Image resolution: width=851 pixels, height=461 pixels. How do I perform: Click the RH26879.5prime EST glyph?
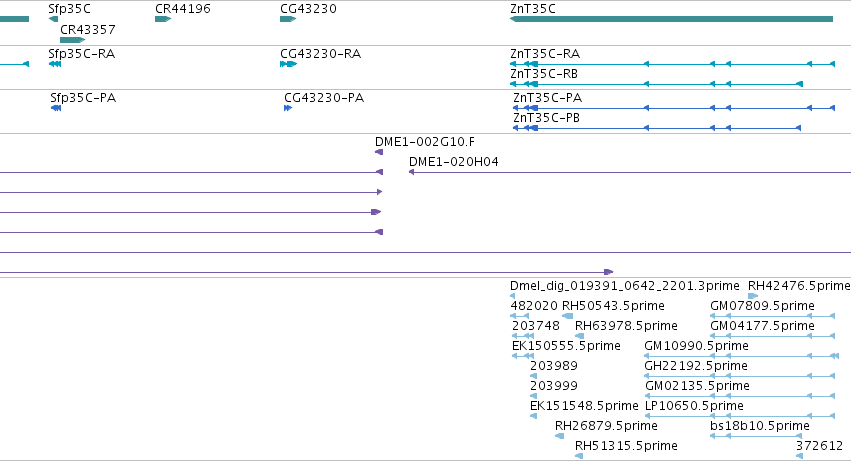[x=560, y=436]
